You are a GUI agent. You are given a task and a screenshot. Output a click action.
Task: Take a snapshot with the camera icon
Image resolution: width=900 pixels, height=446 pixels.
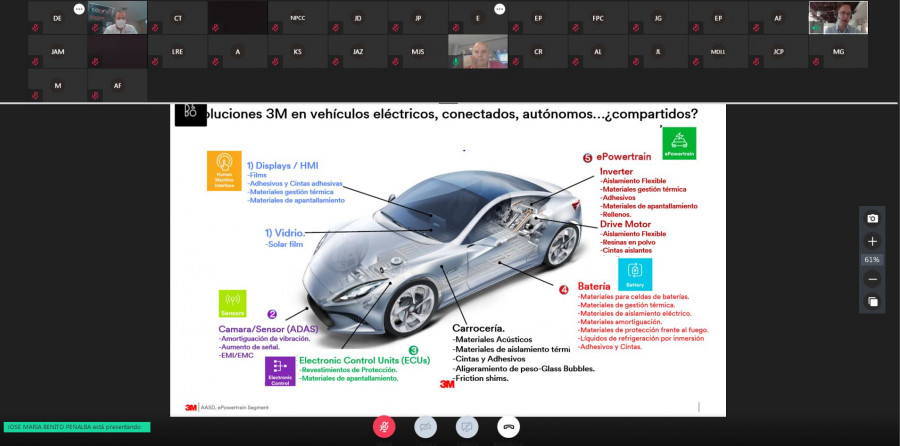(872, 219)
